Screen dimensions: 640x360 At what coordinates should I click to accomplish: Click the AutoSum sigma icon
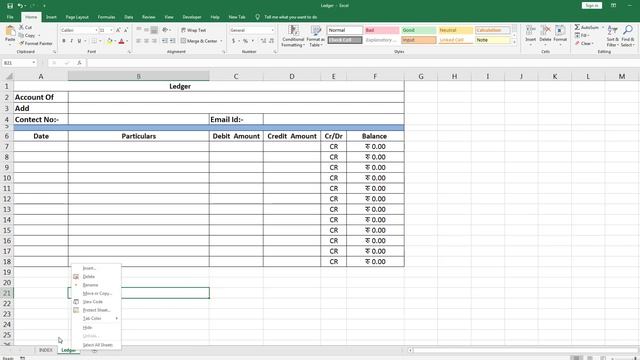[x=577, y=27]
